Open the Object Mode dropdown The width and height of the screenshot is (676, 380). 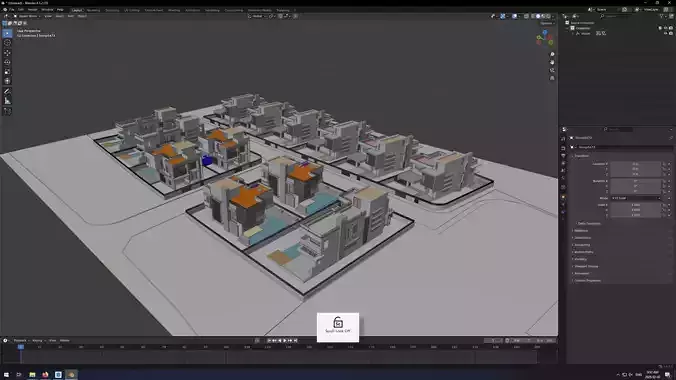point(27,16)
